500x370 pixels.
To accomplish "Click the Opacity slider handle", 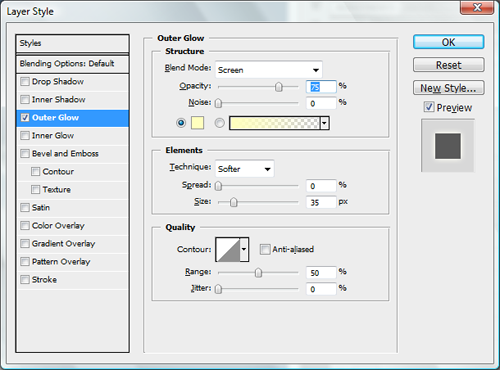I will [x=279, y=87].
